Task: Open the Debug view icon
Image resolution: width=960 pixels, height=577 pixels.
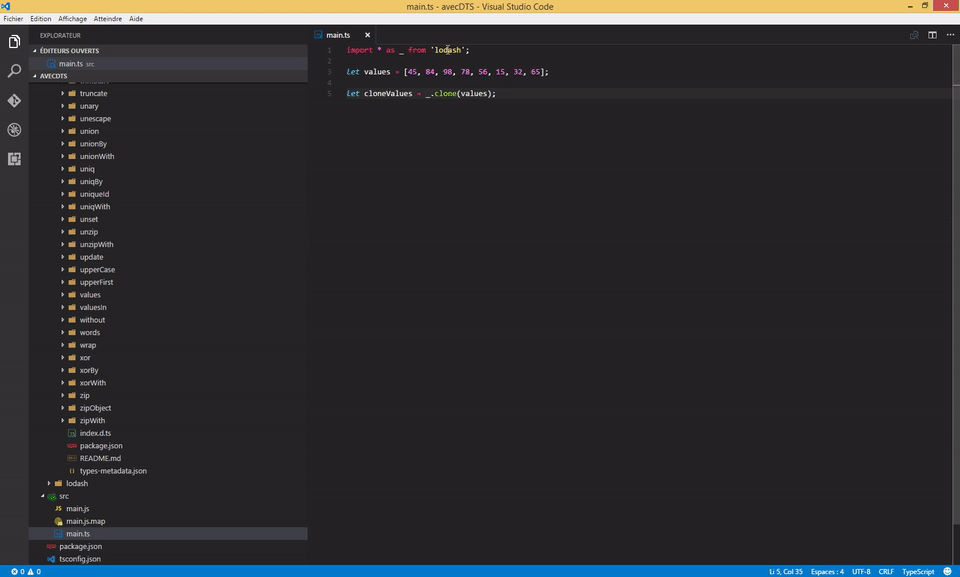Action: click(13, 129)
